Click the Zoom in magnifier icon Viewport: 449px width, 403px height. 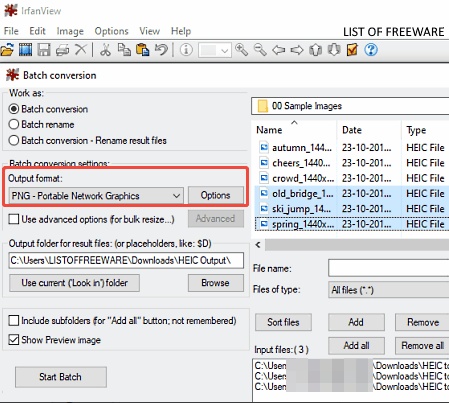[242, 50]
